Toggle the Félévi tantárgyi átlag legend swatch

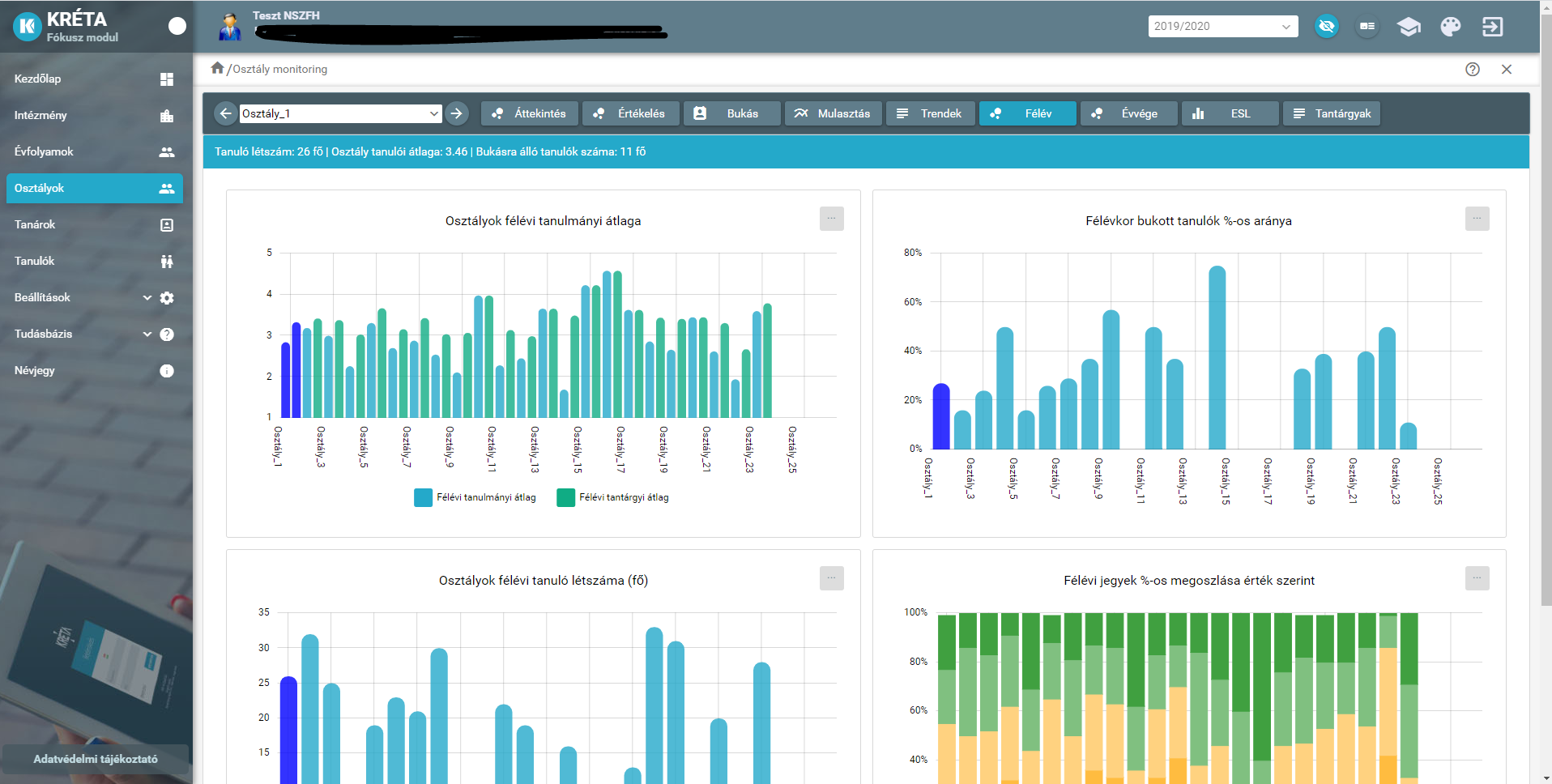[565, 497]
